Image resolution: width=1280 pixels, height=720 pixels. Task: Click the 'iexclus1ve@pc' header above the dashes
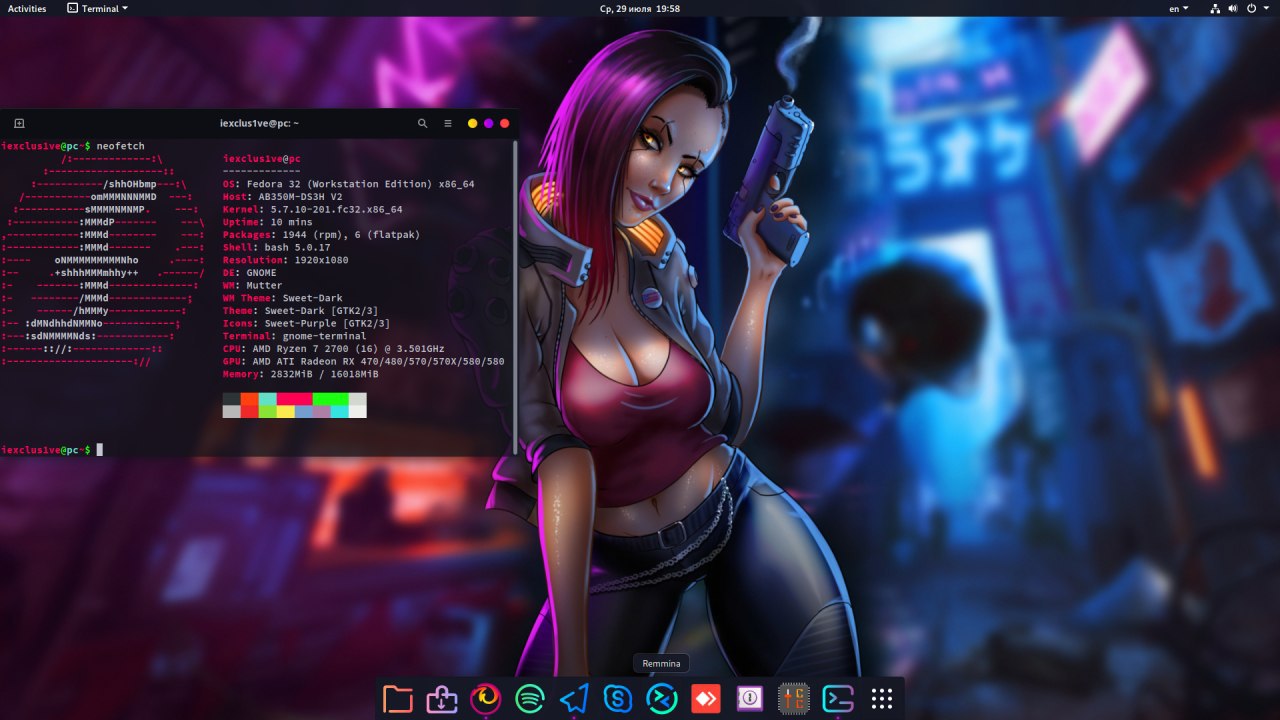point(261,159)
